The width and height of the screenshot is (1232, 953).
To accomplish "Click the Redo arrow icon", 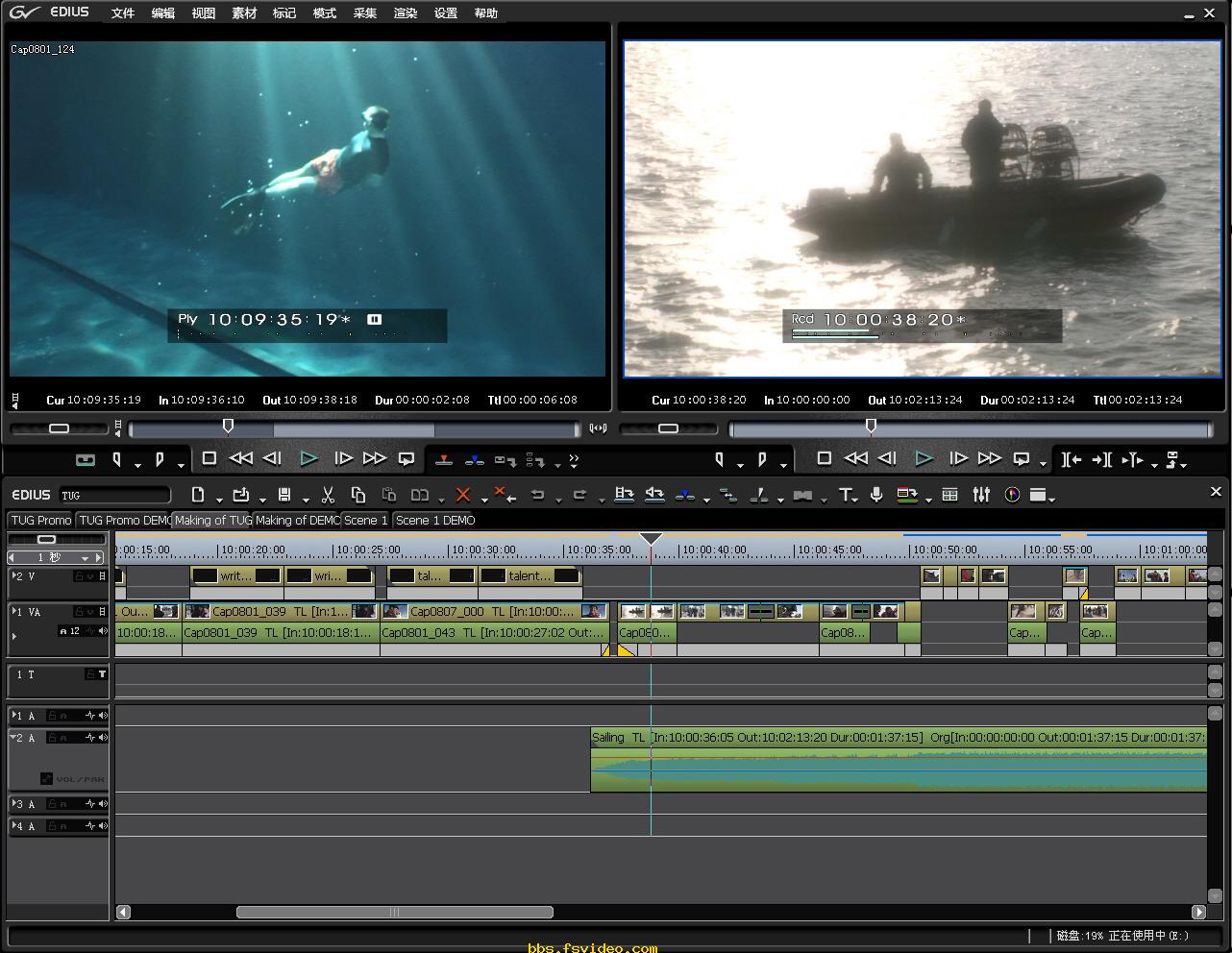I will point(579,495).
